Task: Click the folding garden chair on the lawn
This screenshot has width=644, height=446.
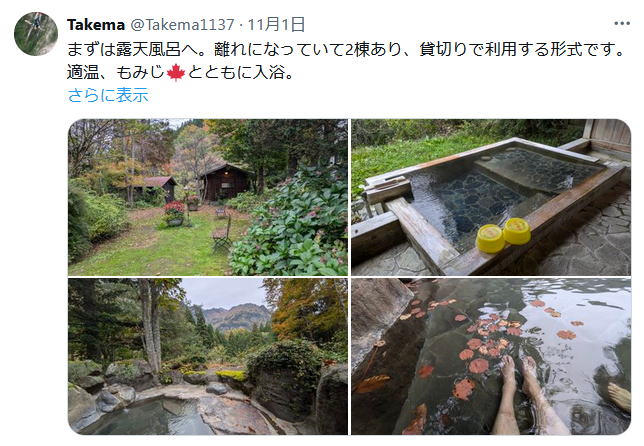Action: coord(222,234)
